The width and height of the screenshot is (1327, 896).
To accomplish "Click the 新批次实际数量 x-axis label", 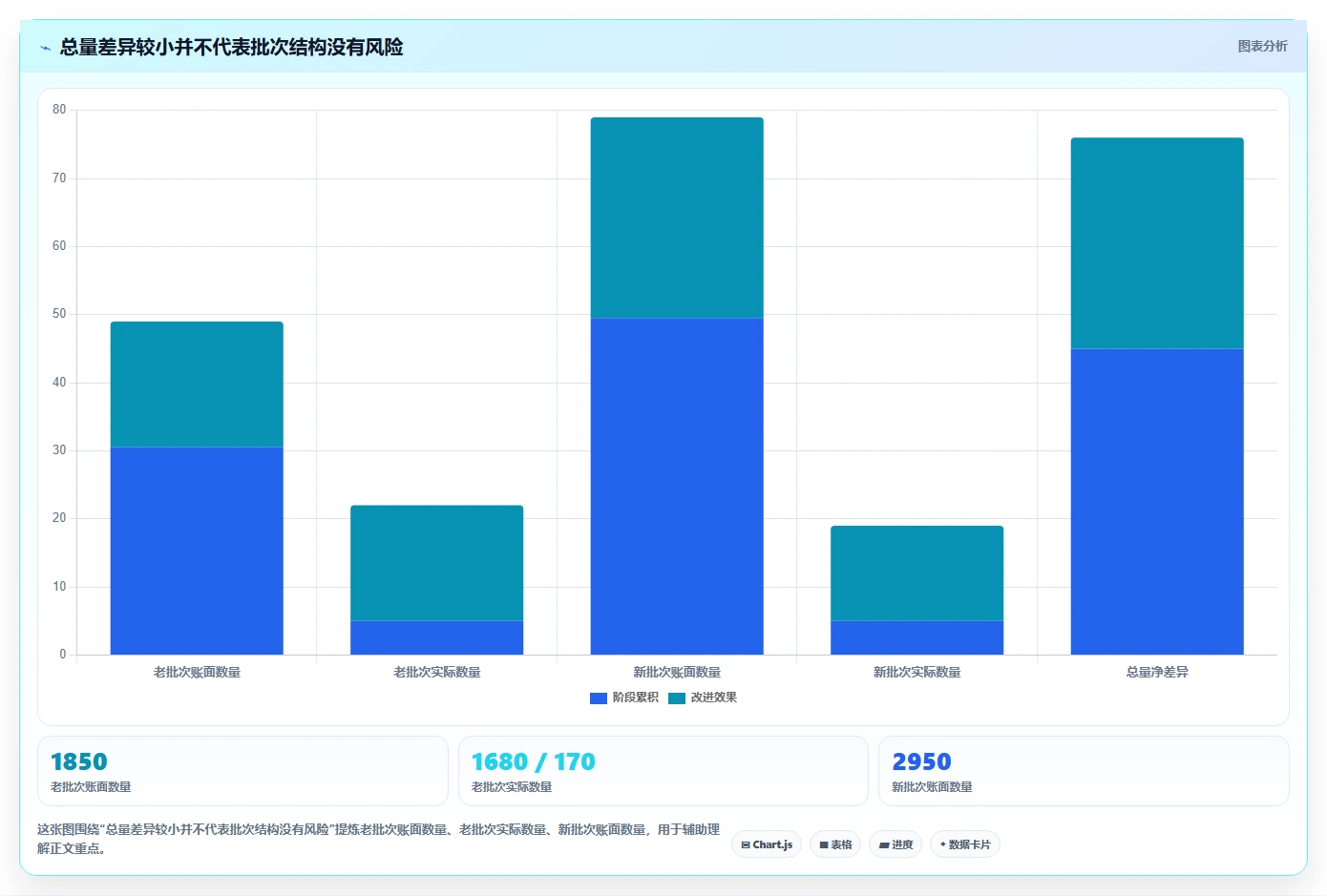I will point(917,673).
